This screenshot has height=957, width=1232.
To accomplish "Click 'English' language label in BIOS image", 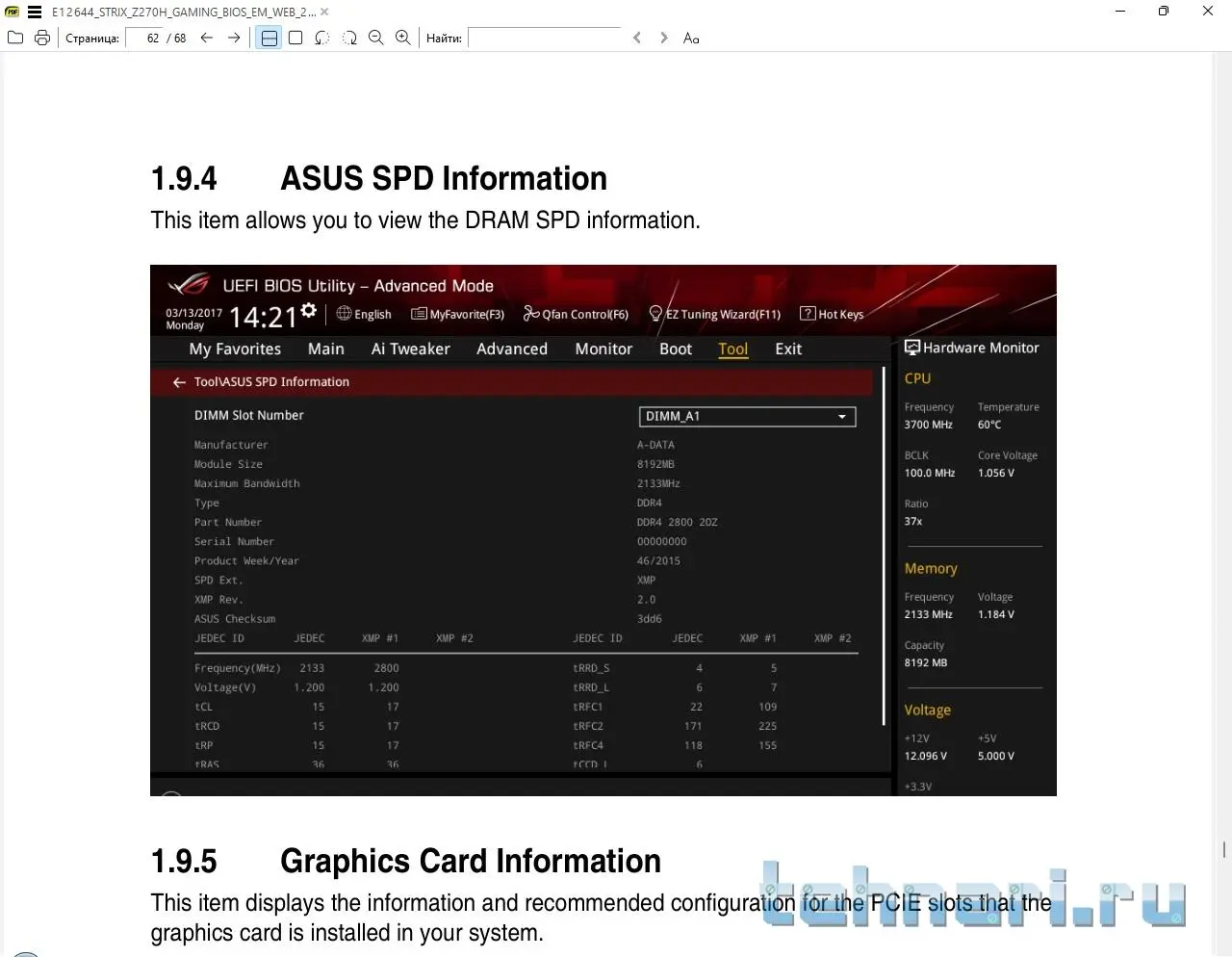I will click(x=372, y=314).
